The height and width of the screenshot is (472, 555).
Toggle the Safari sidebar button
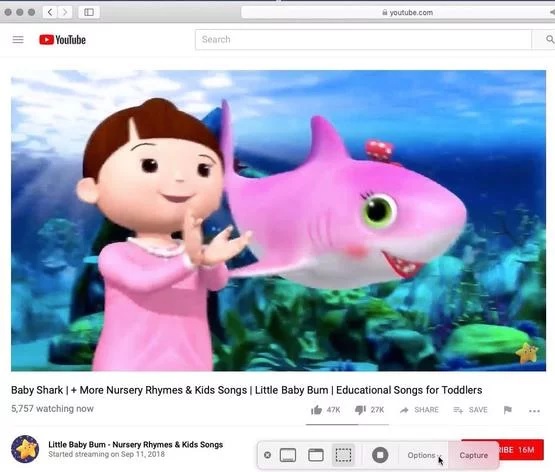pos(89,12)
